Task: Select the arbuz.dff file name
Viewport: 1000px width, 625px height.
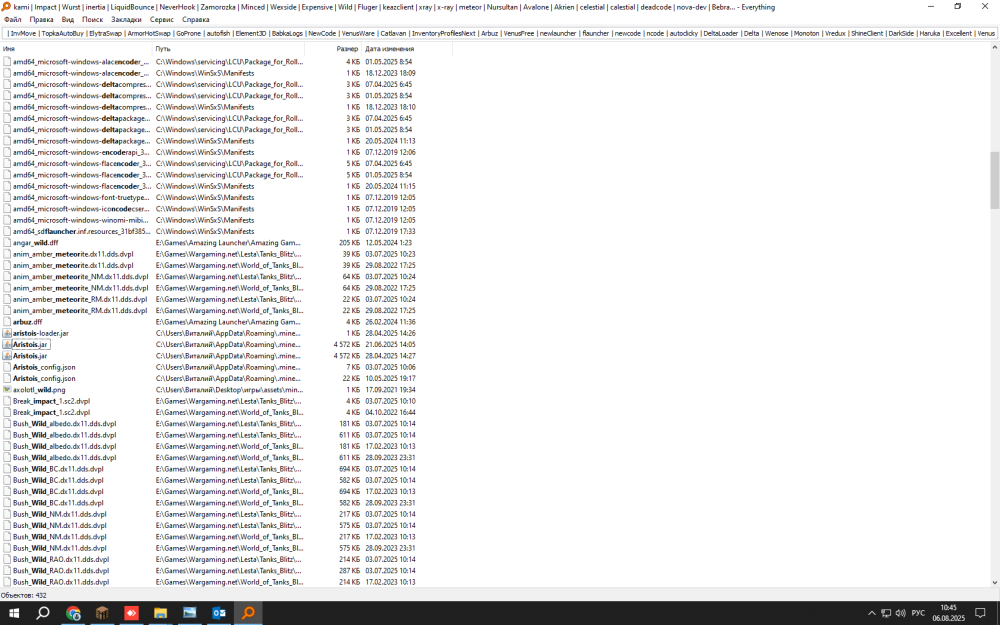Action: click(x=27, y=322)
